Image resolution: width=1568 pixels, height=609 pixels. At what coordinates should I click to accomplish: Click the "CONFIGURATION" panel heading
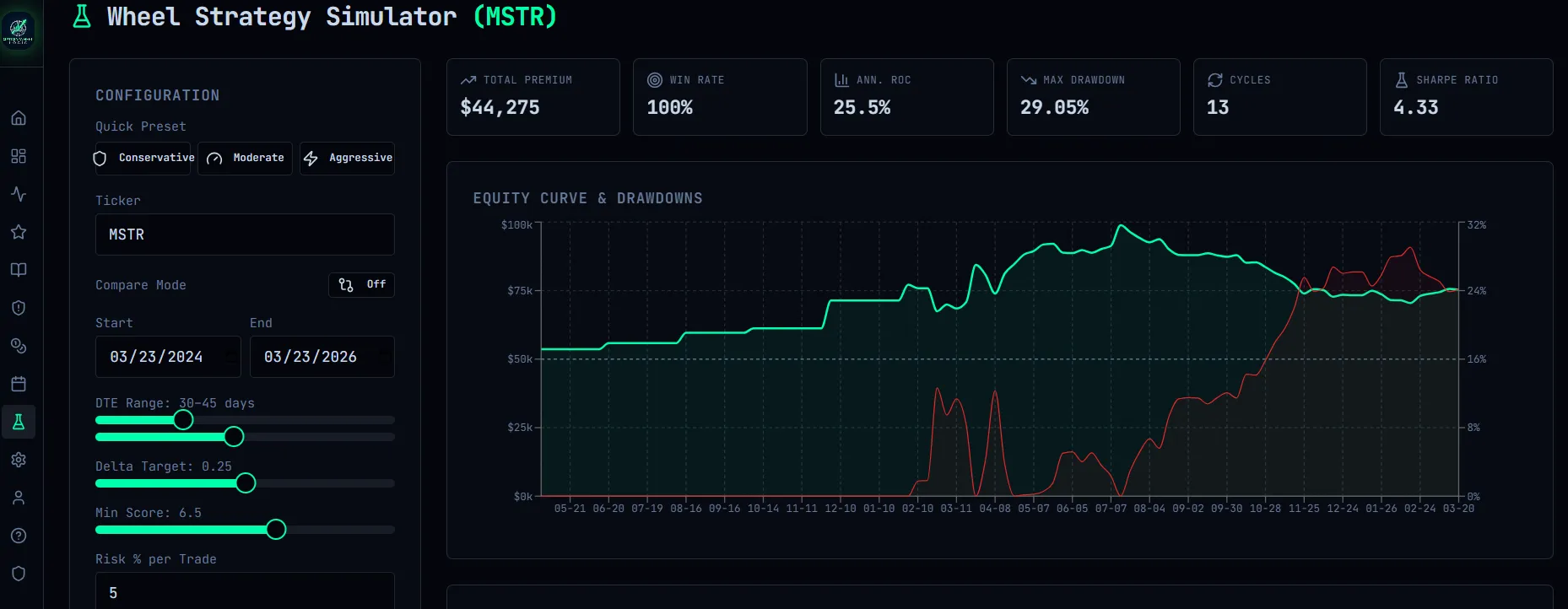pyautogui.click(x=157, y=95)
